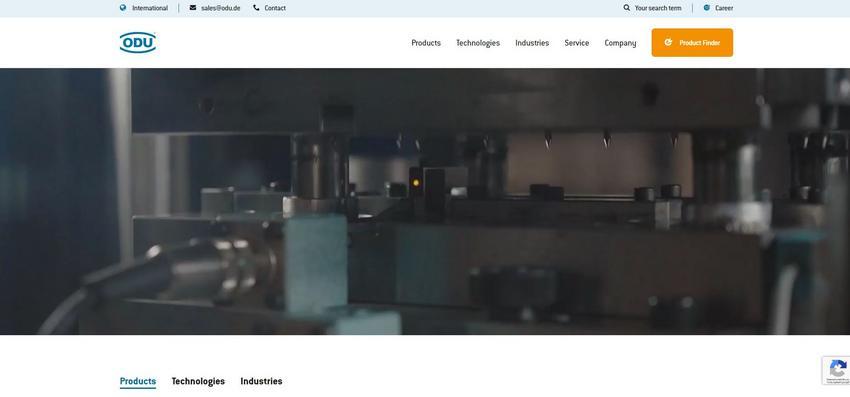Click the icon inside the Product Finder button

click(x=668, y=42)
